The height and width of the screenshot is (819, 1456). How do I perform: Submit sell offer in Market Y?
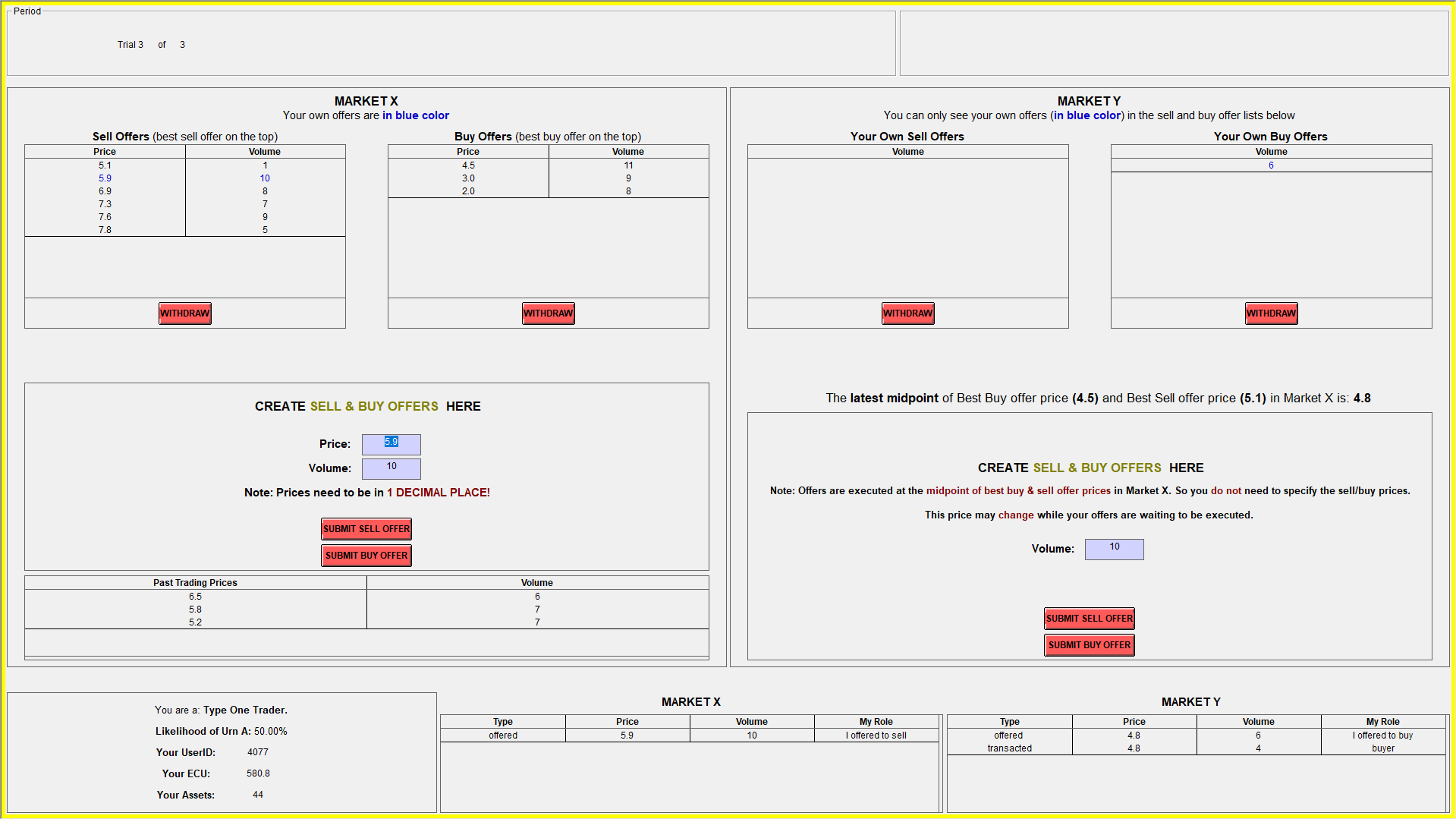tap(1089, 619)
